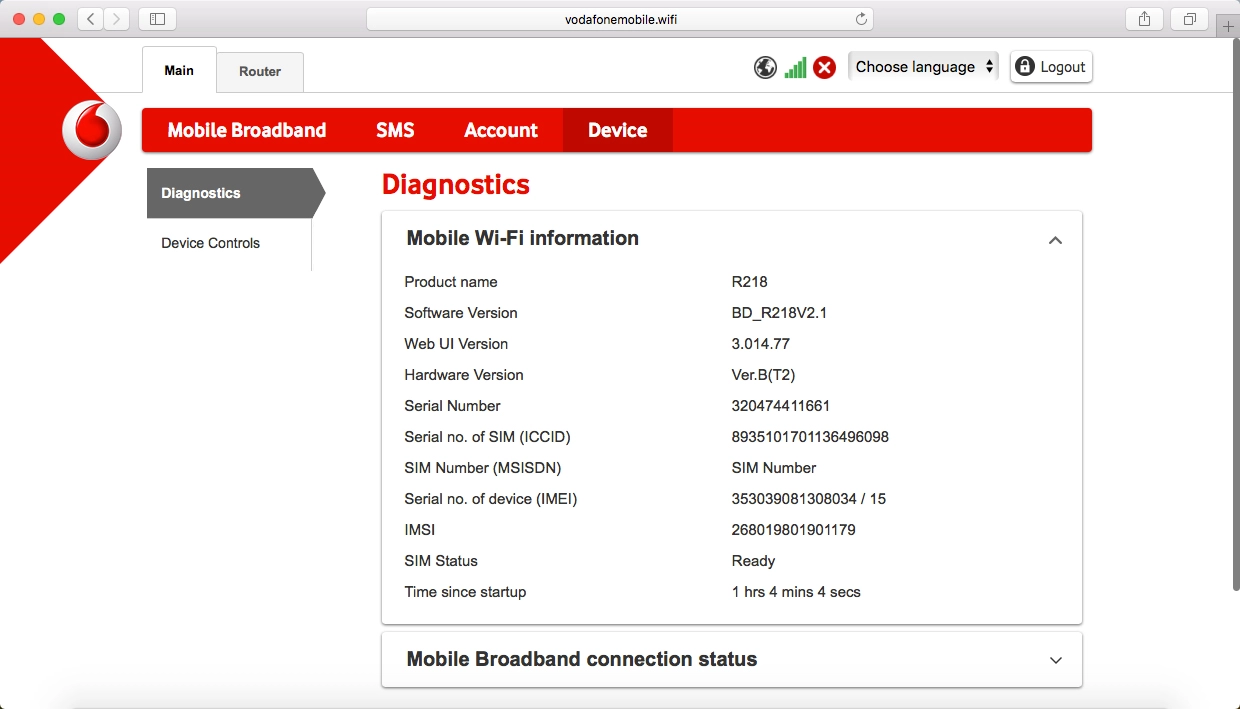Expand the Mobile Broadband connection status panel
The height and width of the screenshot is (709, 1240).
1055,660
